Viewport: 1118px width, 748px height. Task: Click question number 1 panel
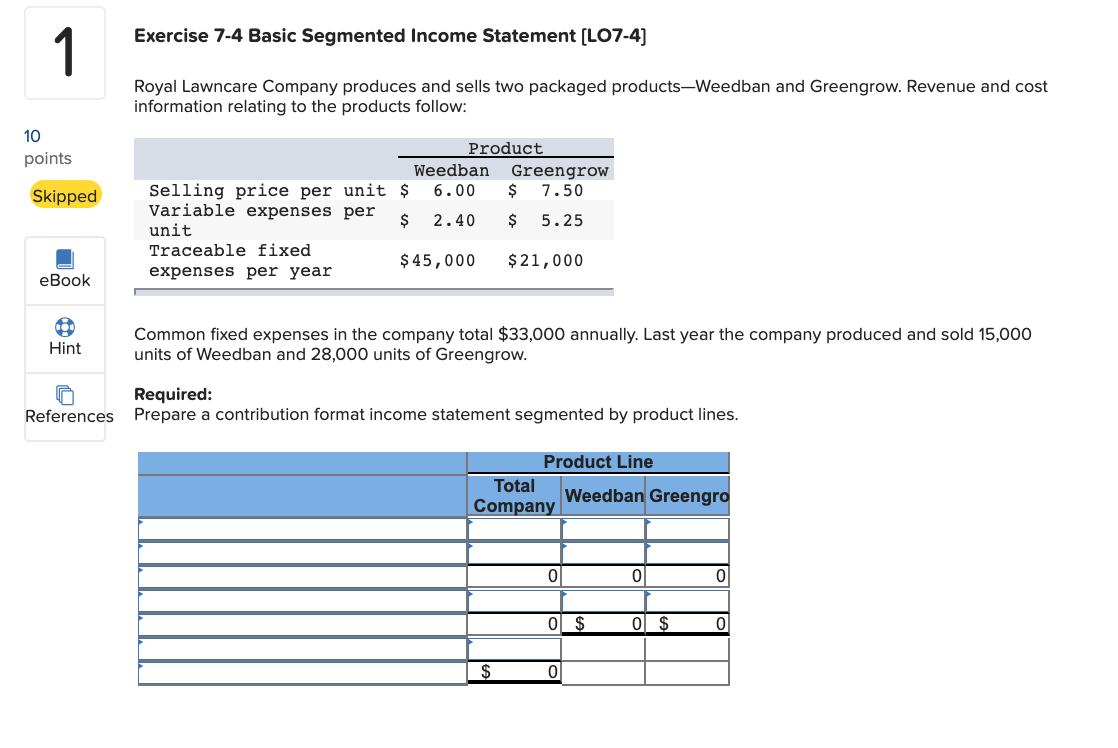(64, 52)
